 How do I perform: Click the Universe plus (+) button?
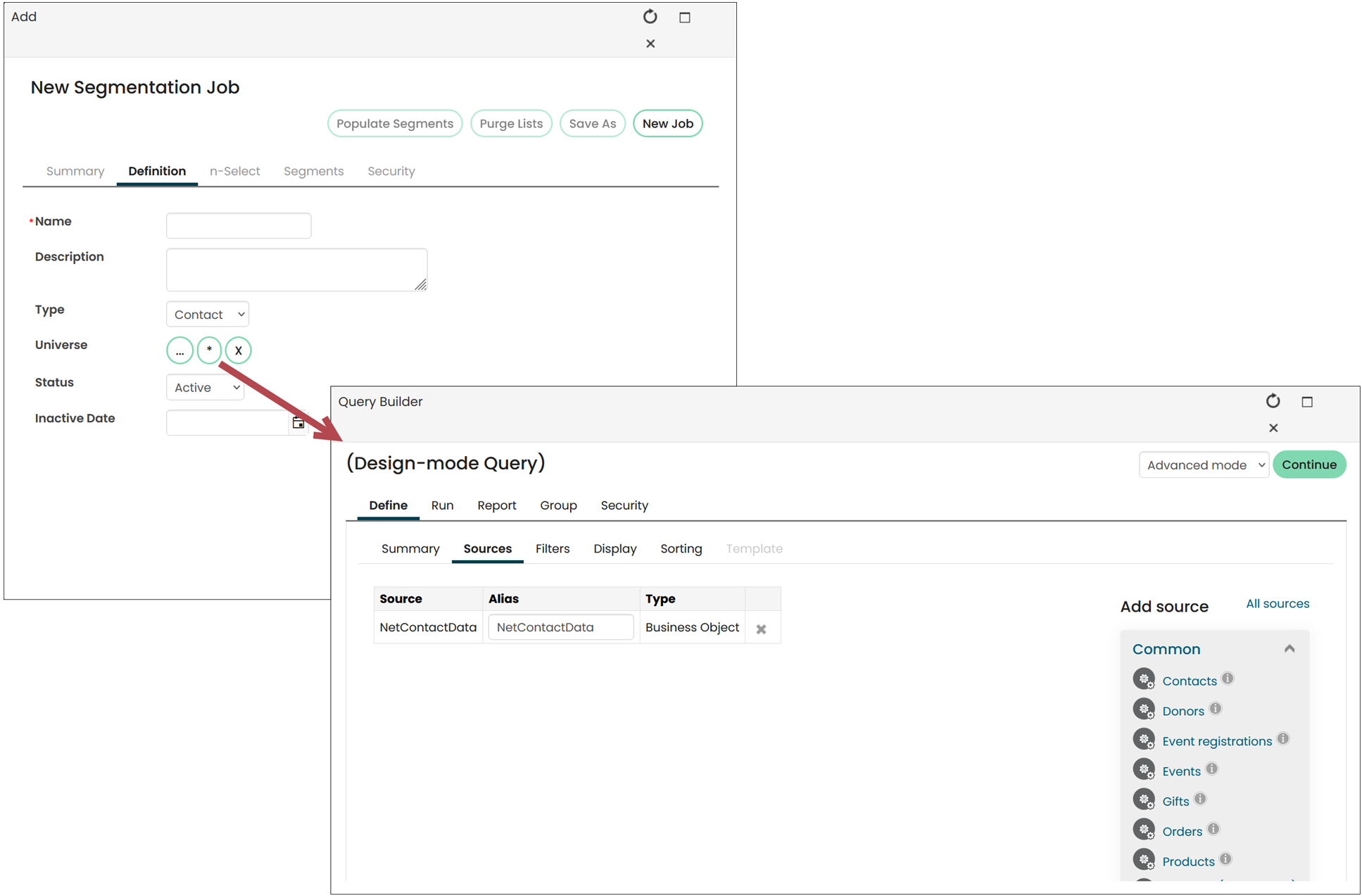[x=210, y=350]
